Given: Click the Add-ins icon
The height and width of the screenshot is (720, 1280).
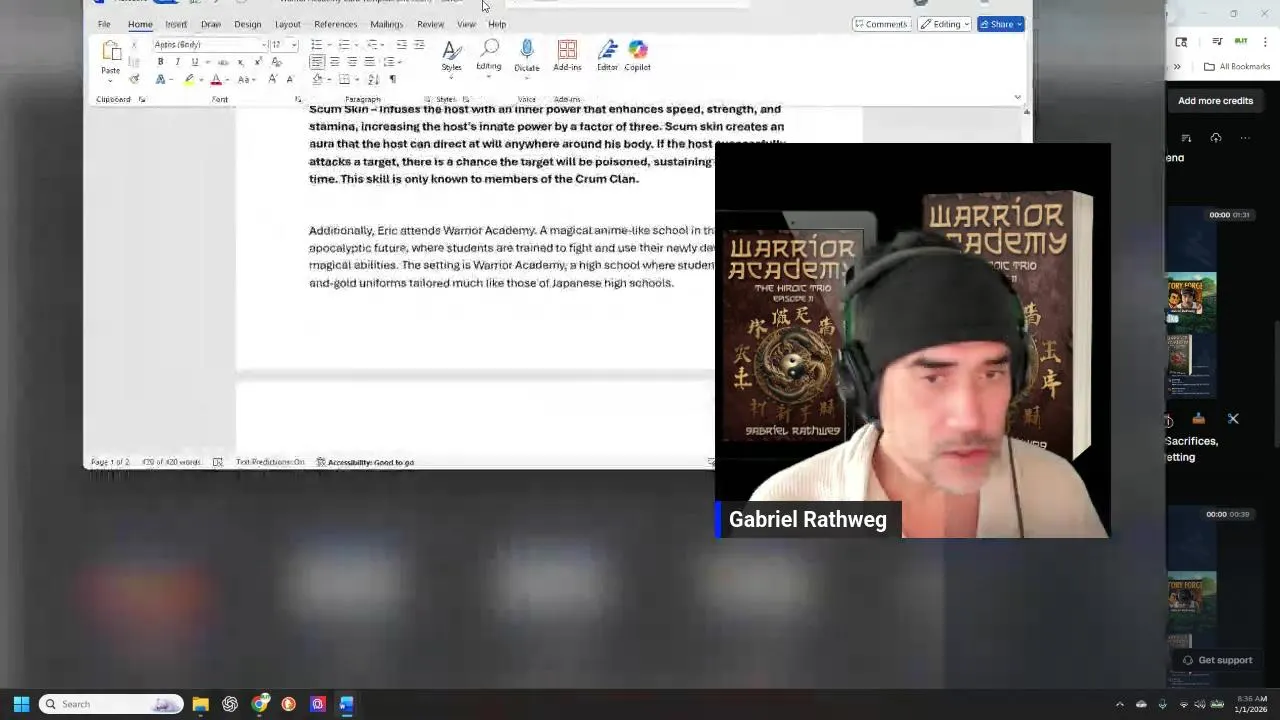Looking at the screenshot, I should tap(567, 56).
